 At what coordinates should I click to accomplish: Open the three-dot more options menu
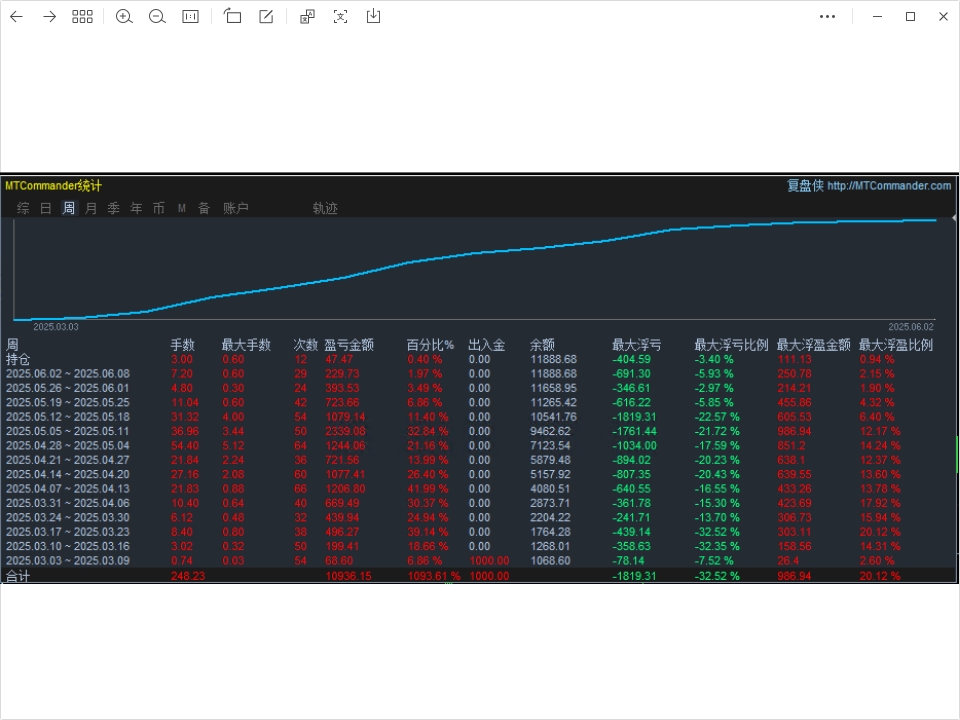[x=827, y=17]
